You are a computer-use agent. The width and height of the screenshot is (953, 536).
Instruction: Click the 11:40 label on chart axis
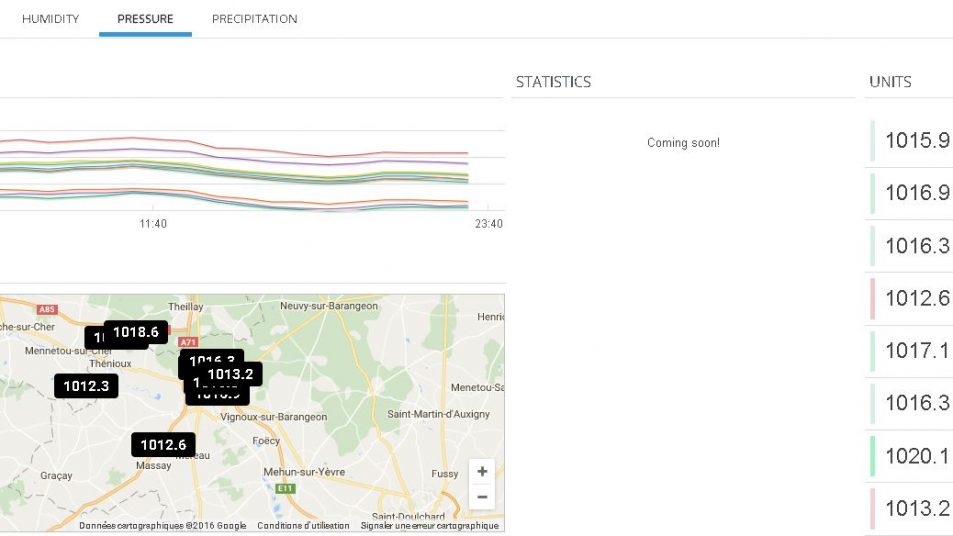point(153,224)
